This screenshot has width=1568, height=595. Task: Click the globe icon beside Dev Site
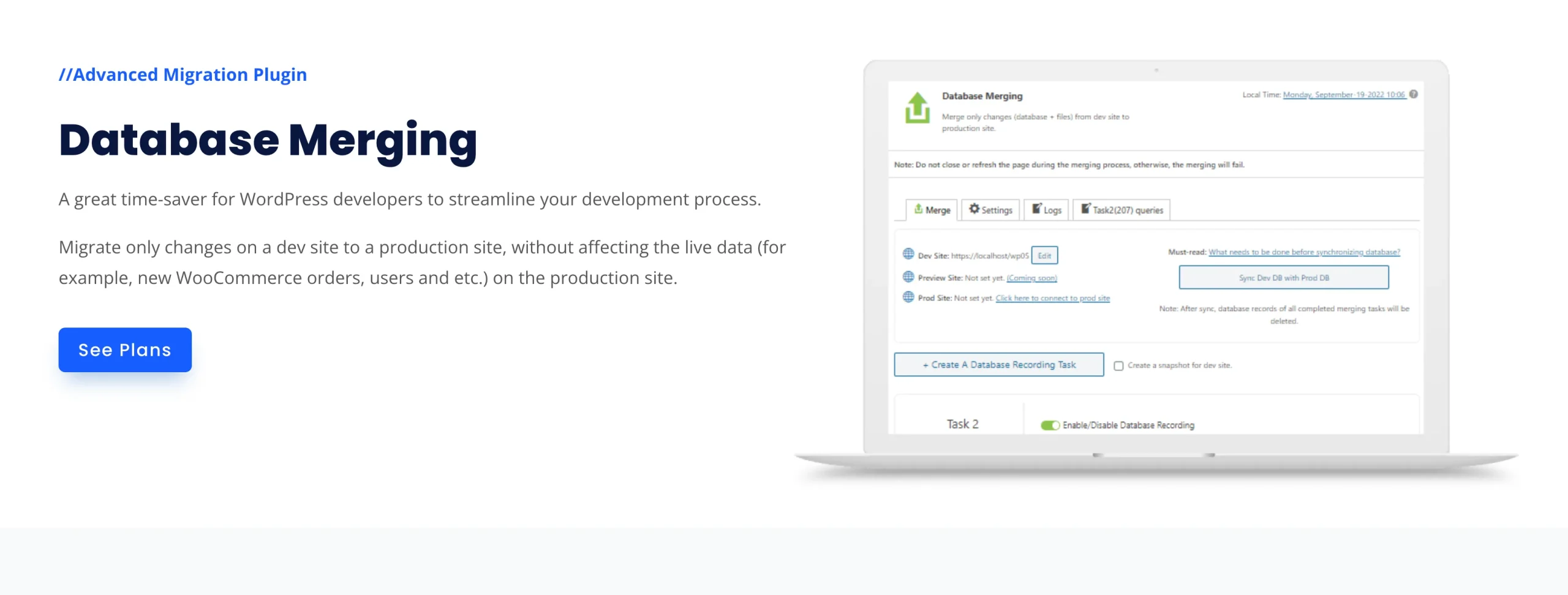click(x=908, y=254)
